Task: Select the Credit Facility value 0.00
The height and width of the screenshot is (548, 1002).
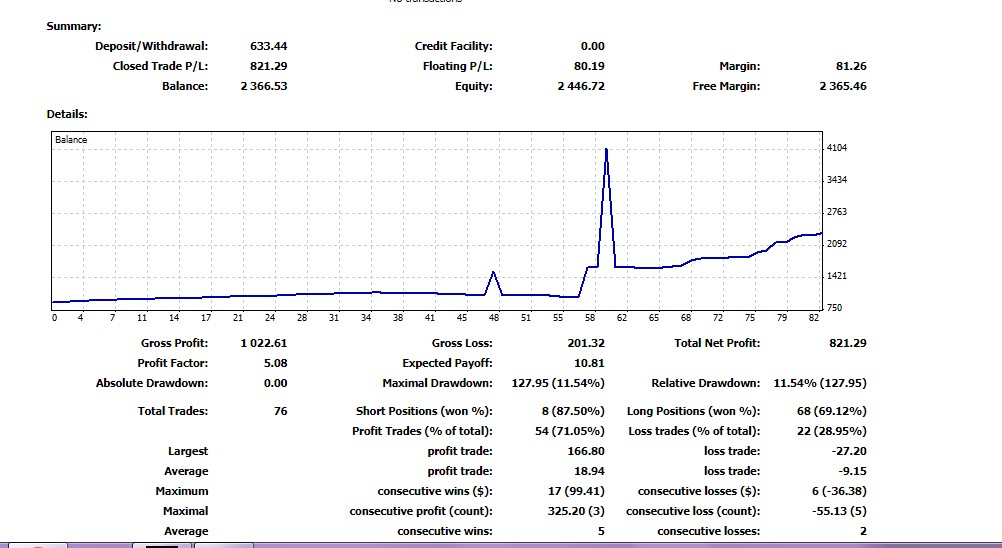Action: click(x=592, y=46)
